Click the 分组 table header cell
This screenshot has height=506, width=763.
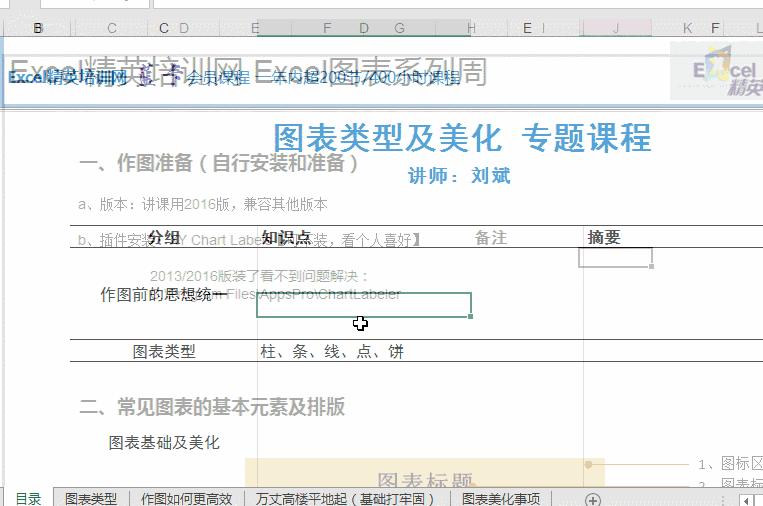[164, 237]
